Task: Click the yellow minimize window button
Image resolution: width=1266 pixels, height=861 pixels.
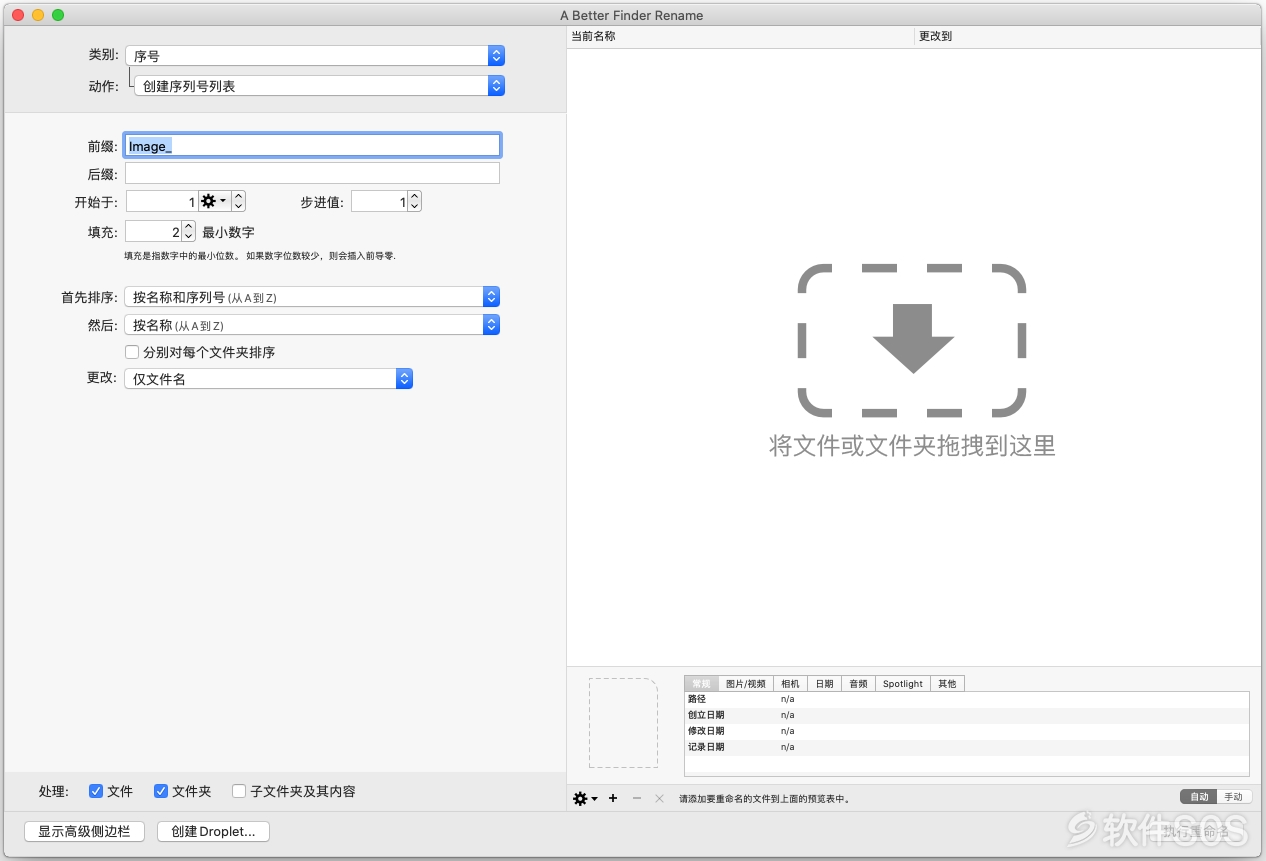Action: (38, 15)
